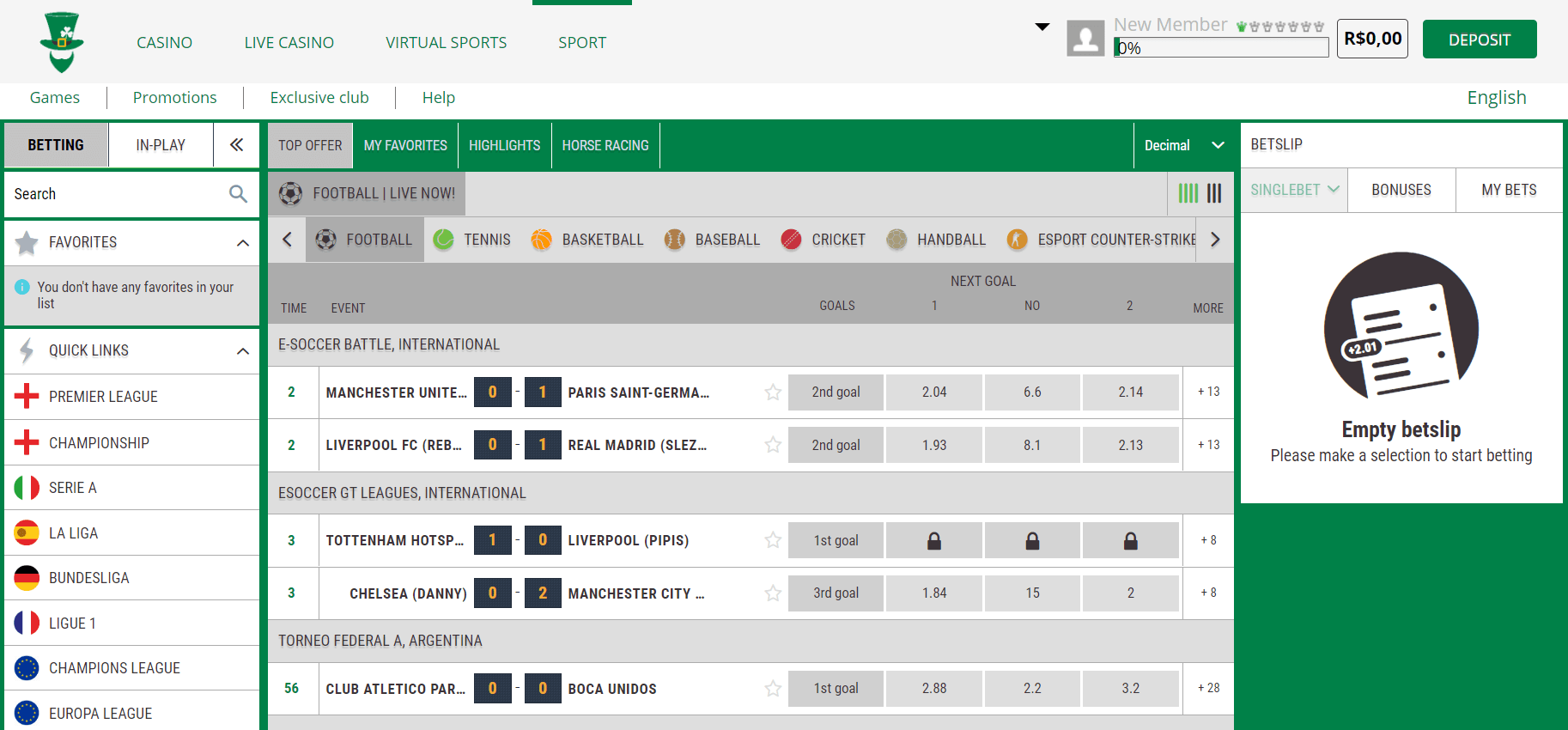Favorite the Tottenham vs Liverpool match star
This screenshot has width=1568, height=730.
[773, 540]
